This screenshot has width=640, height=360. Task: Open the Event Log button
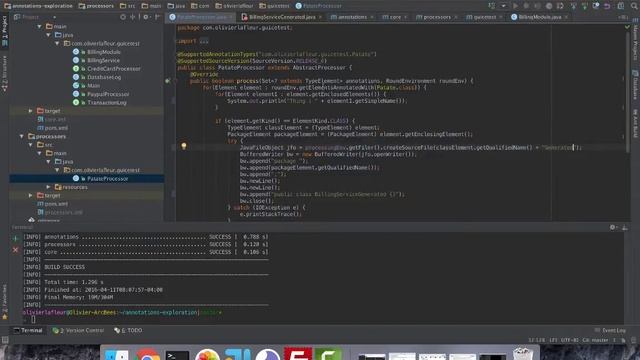(610, 330)
